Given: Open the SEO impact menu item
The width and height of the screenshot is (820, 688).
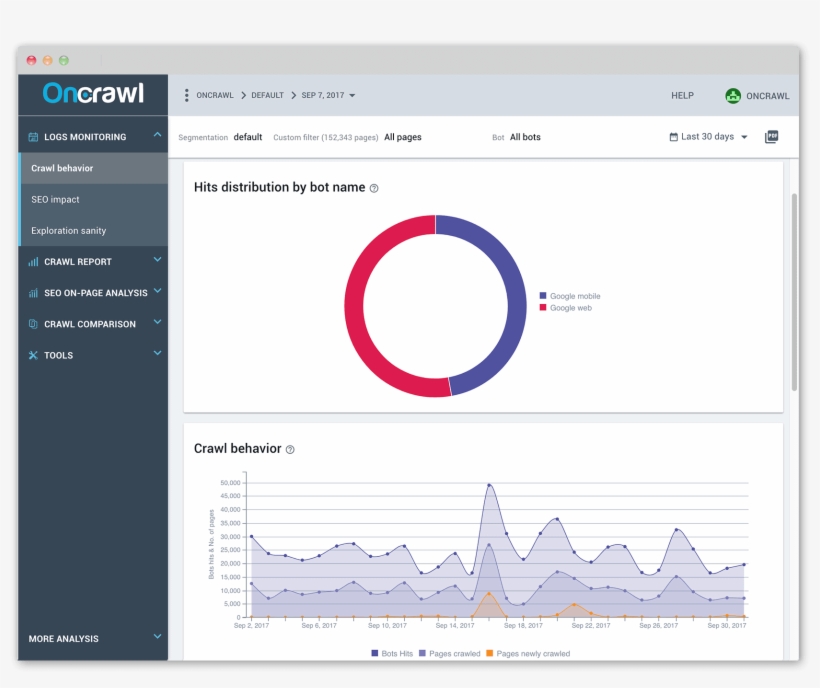Looking at the screenshot, I should (55, 199).
